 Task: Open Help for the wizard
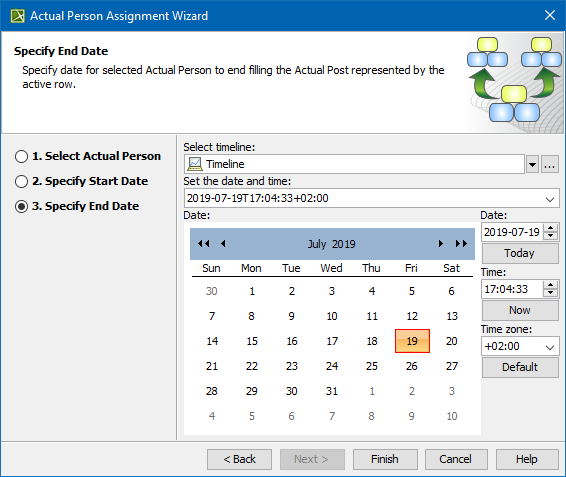pos(527,459)
